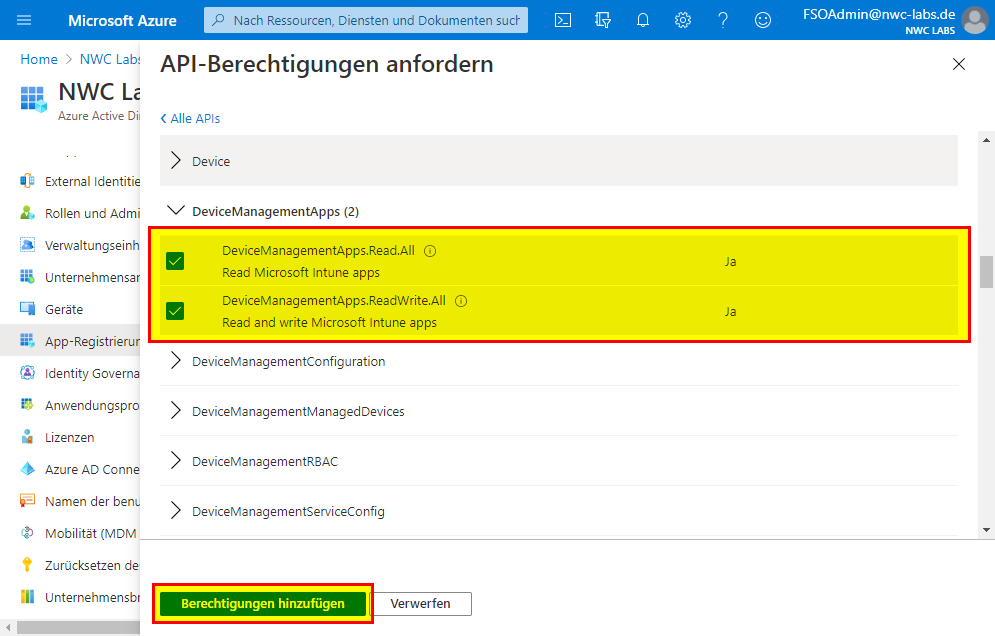This screenshot has width=995, height=636.
Task: Select Geräte in the left menu
Action: (64, 309)
